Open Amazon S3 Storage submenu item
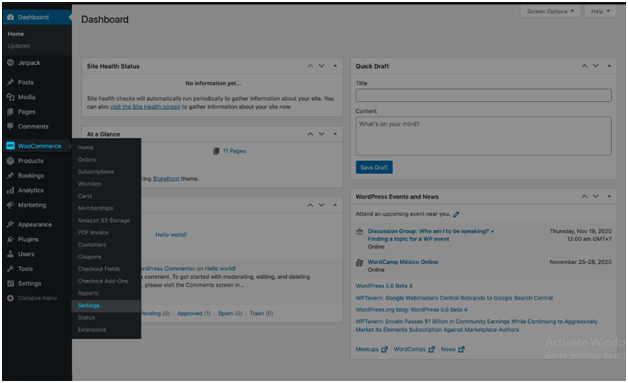The width and height of the screenshot is (628, 383). tap(104, 221)
